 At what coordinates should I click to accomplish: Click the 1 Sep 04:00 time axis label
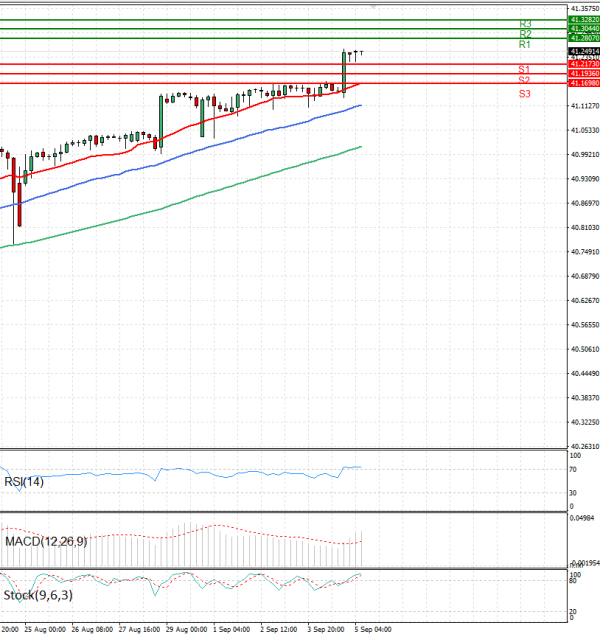click(231, 630)
